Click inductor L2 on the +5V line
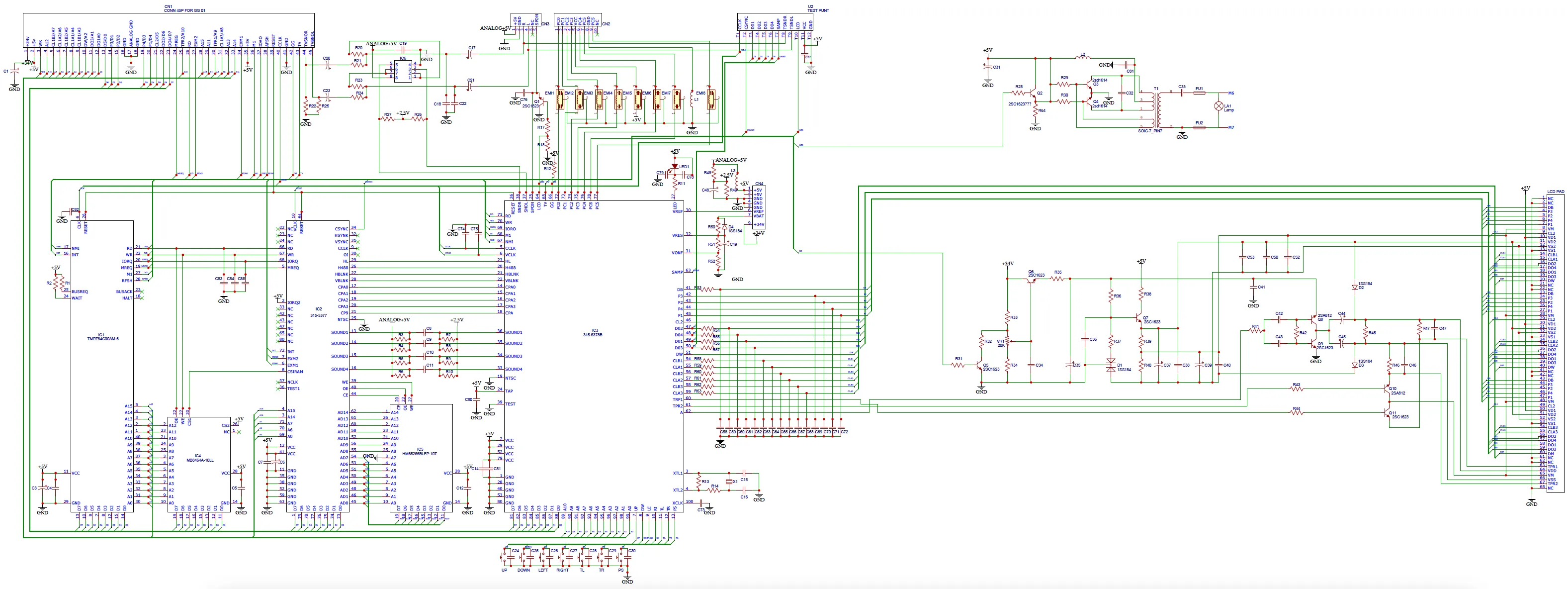Viewport: 1568px width, 589px height. (1082, 59)
